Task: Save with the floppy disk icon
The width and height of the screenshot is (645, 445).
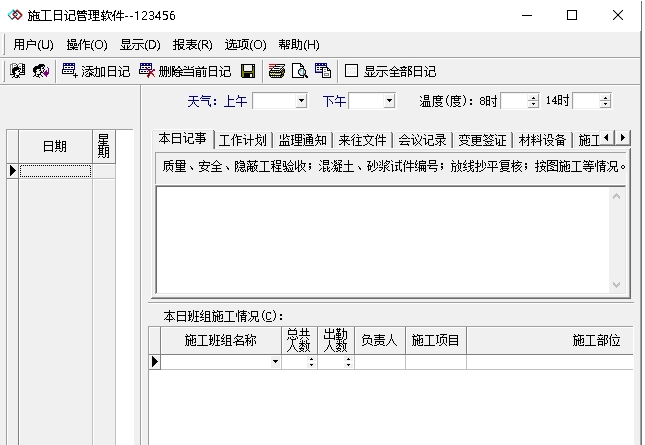Action: 248,71
